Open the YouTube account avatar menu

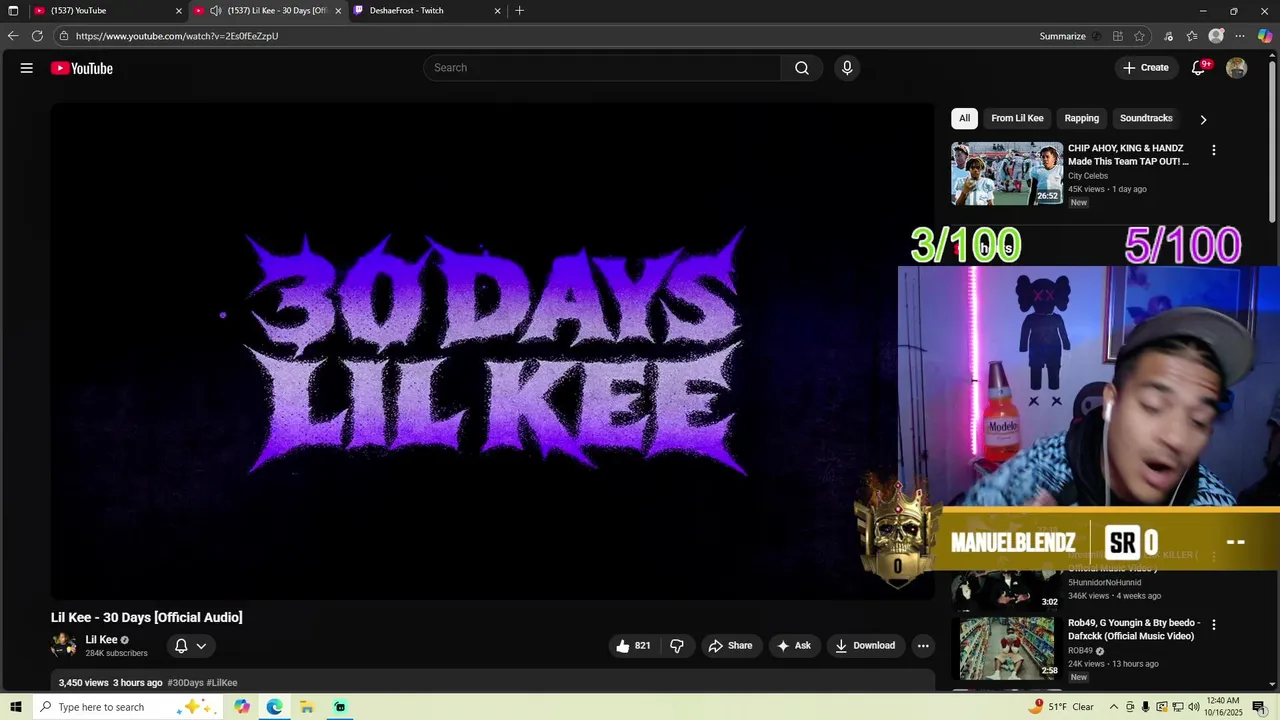click(x=1237, y=68)
